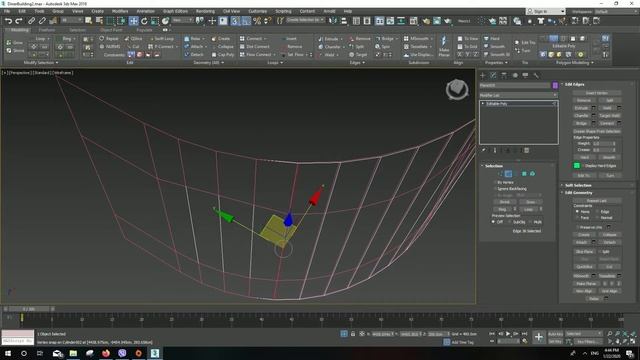Open the Customize menu
640x360 pixels.
pyautogui.click(x=258, y=11)
